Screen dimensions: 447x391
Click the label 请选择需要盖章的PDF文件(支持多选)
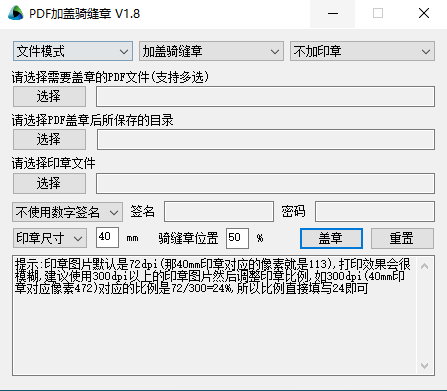click(110, 77)
